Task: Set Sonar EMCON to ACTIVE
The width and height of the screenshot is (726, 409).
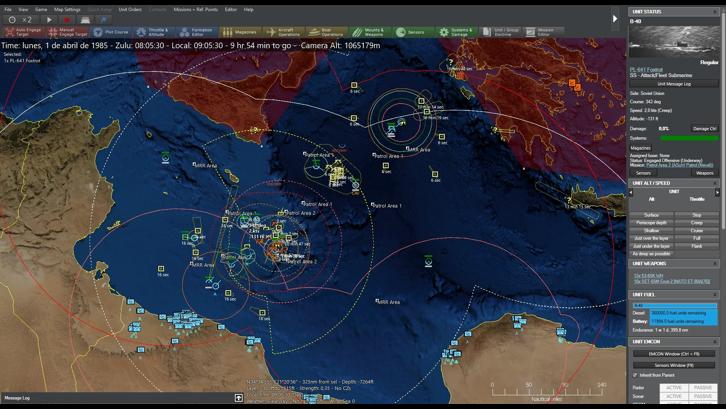Action: pos(674,396)
